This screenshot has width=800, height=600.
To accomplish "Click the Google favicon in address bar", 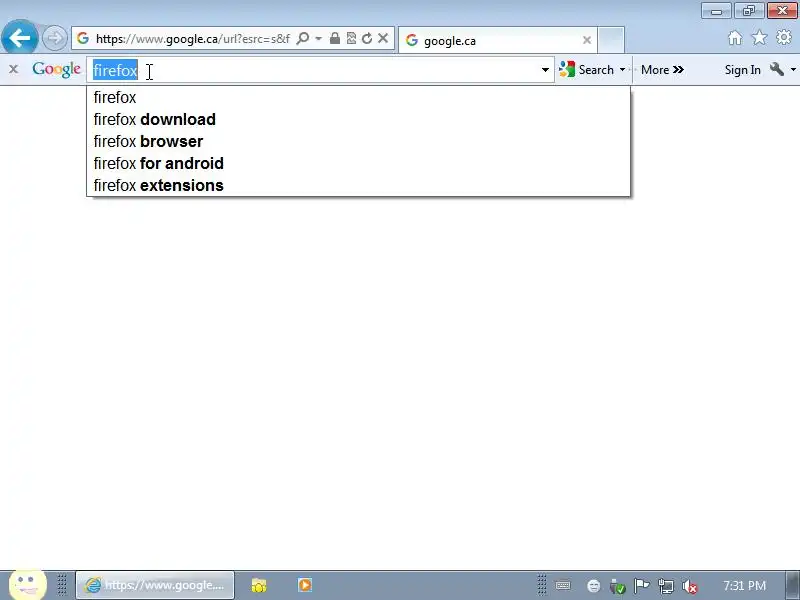I will coord(83,38).
